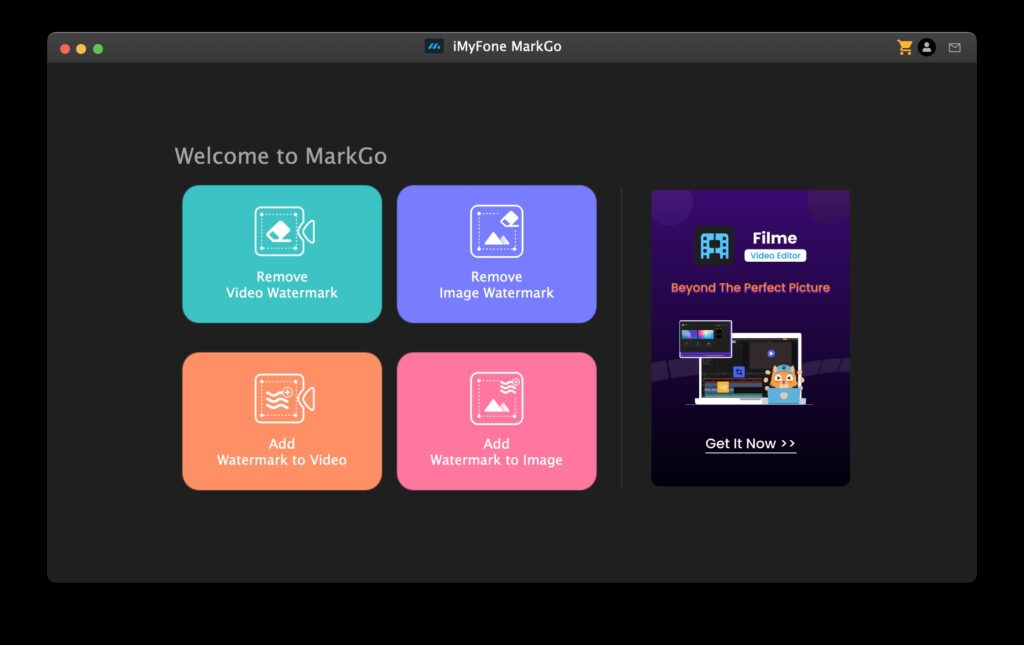Open the user account icon
This screenshot has height=645, width=1024.
[x=927, y=47]
